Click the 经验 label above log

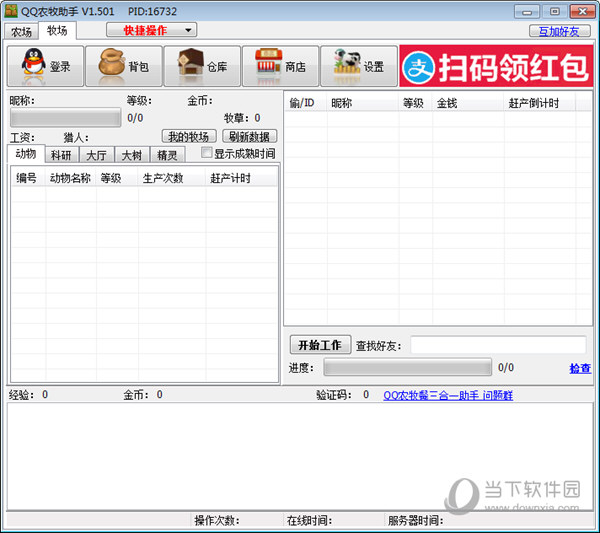[x=21, y=394]
